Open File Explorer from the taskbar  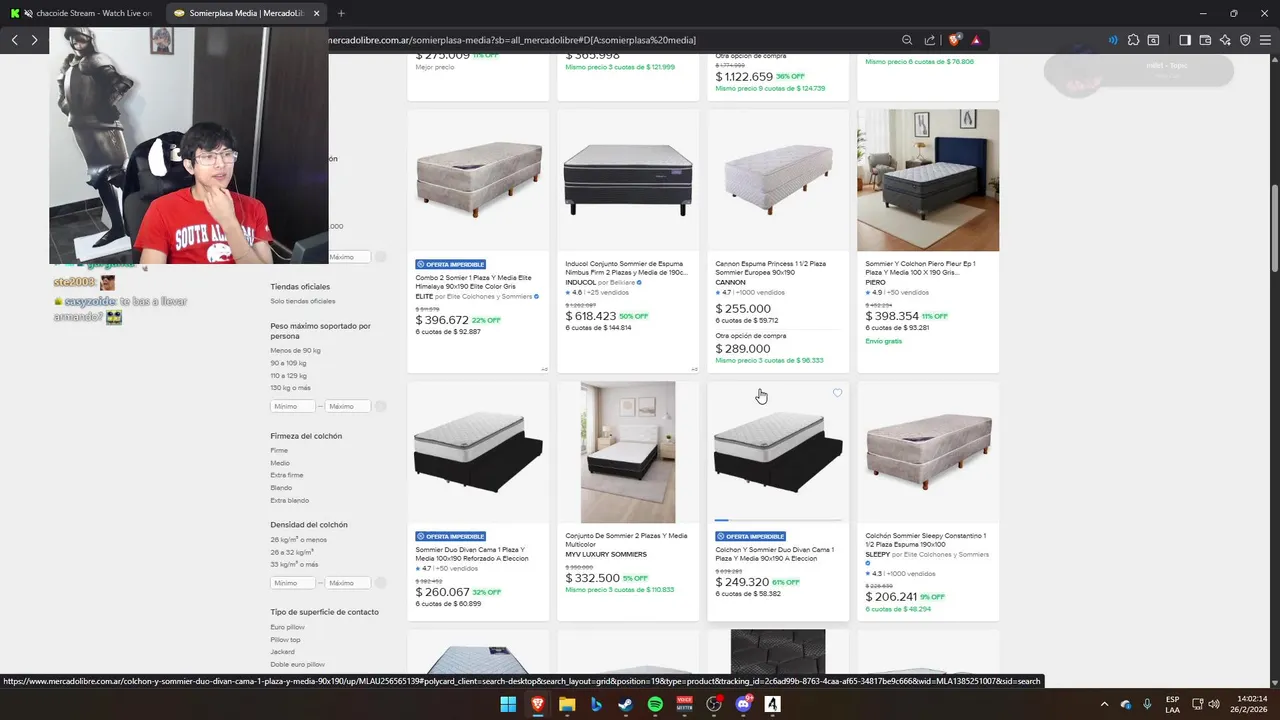567,704
